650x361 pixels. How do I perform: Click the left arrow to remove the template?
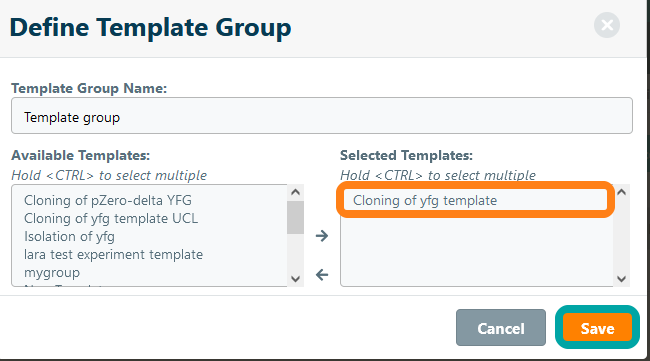[322, 274]
